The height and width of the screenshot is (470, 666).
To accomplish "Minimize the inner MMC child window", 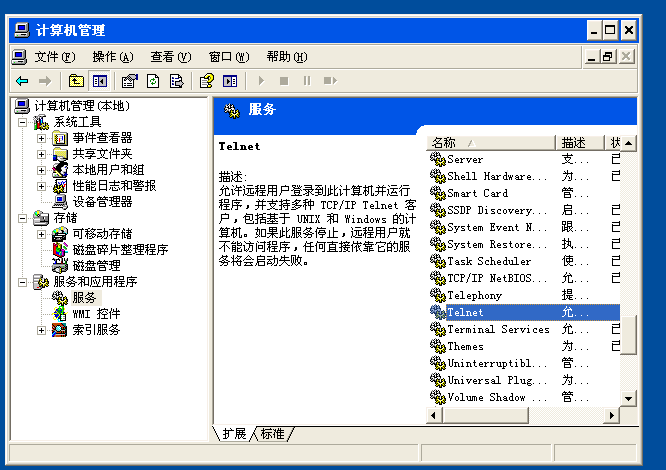I will pos(591,56).
